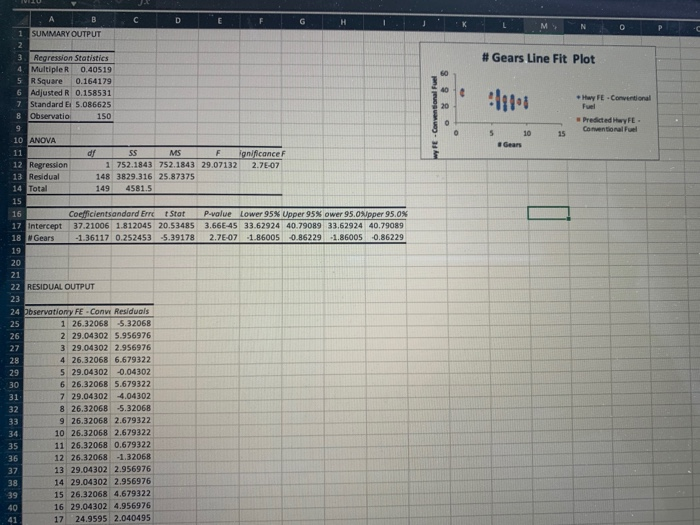Select Total SS value 4581.5
Image resolution: width=700 pixels, height=525 pixels.
click(x=138, y=188)
